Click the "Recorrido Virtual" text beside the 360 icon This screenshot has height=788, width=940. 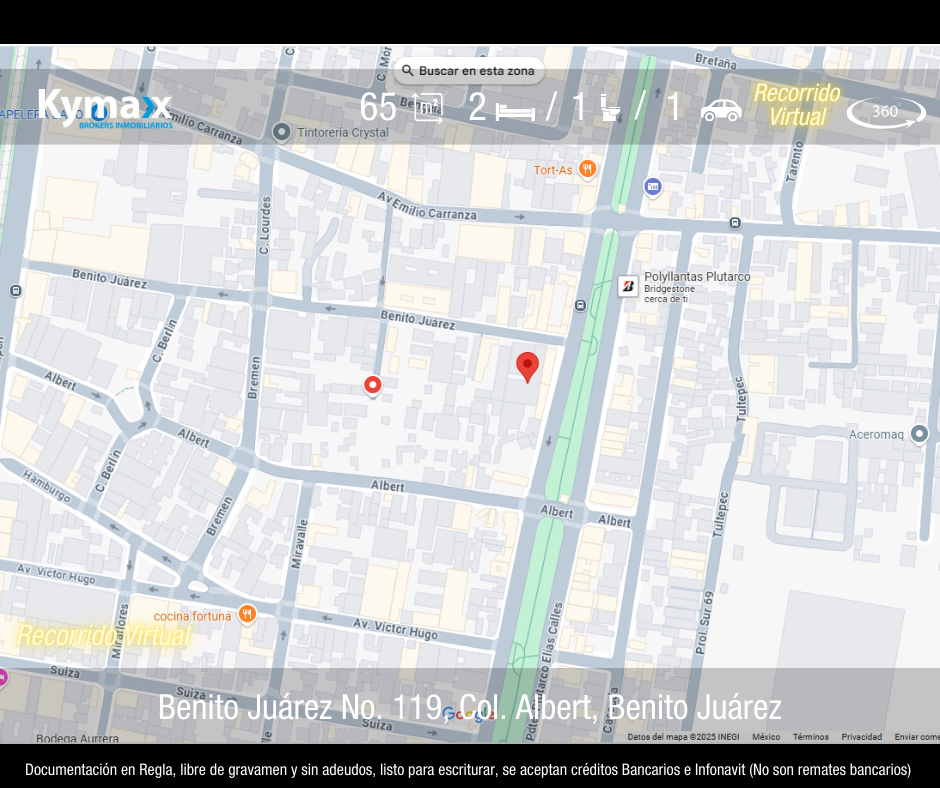pos(797,106)
